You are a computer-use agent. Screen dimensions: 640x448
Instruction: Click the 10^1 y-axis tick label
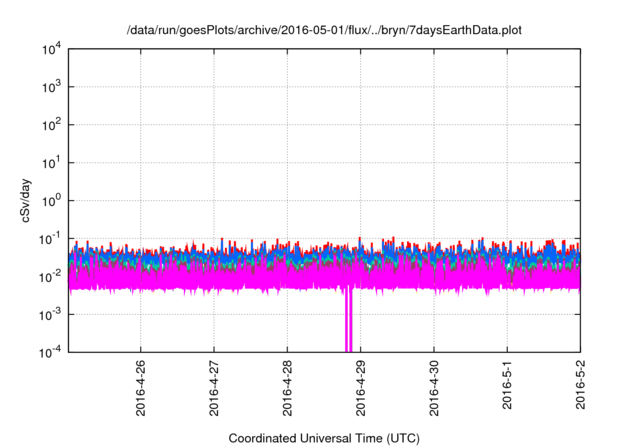(x=50, y=162)
